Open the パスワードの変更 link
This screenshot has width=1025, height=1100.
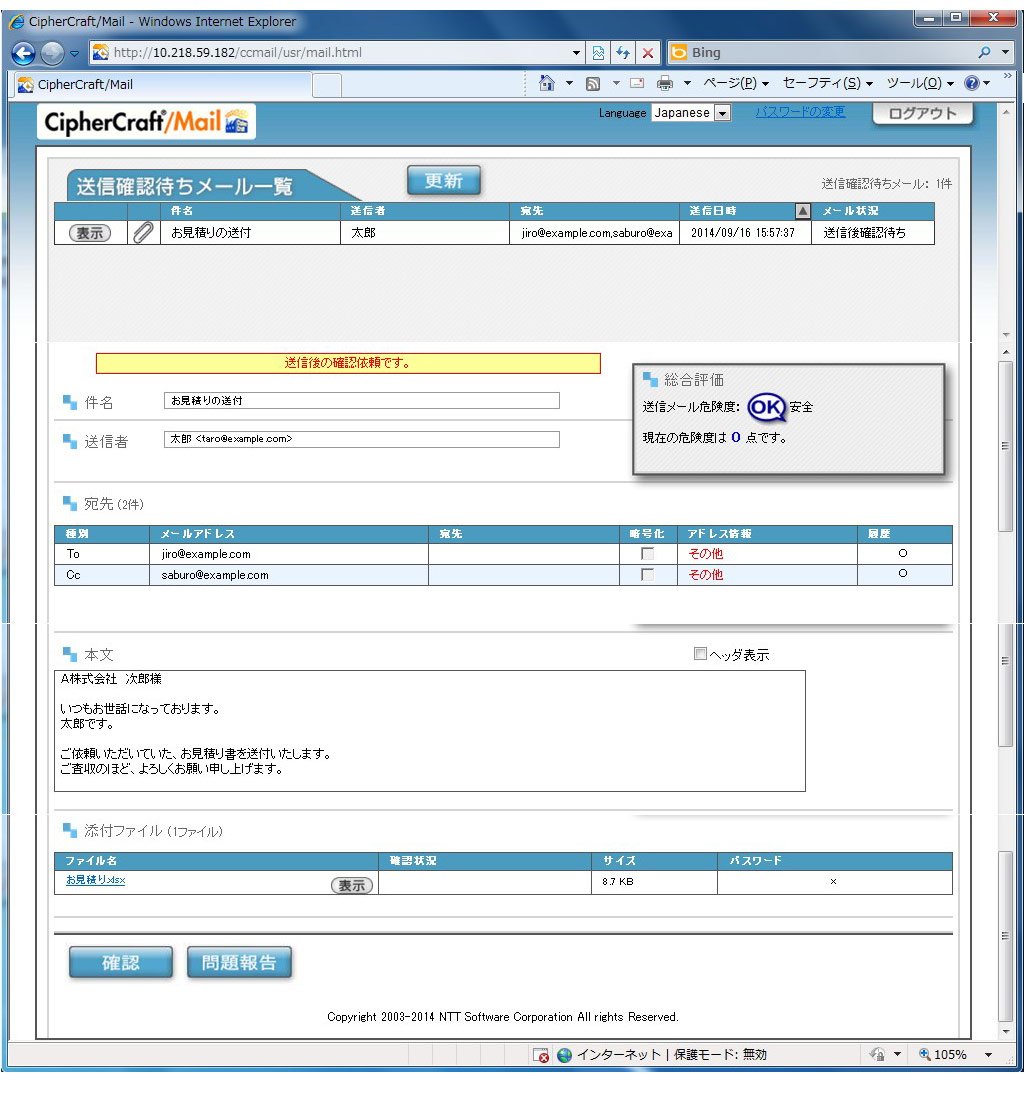(800, 112)
